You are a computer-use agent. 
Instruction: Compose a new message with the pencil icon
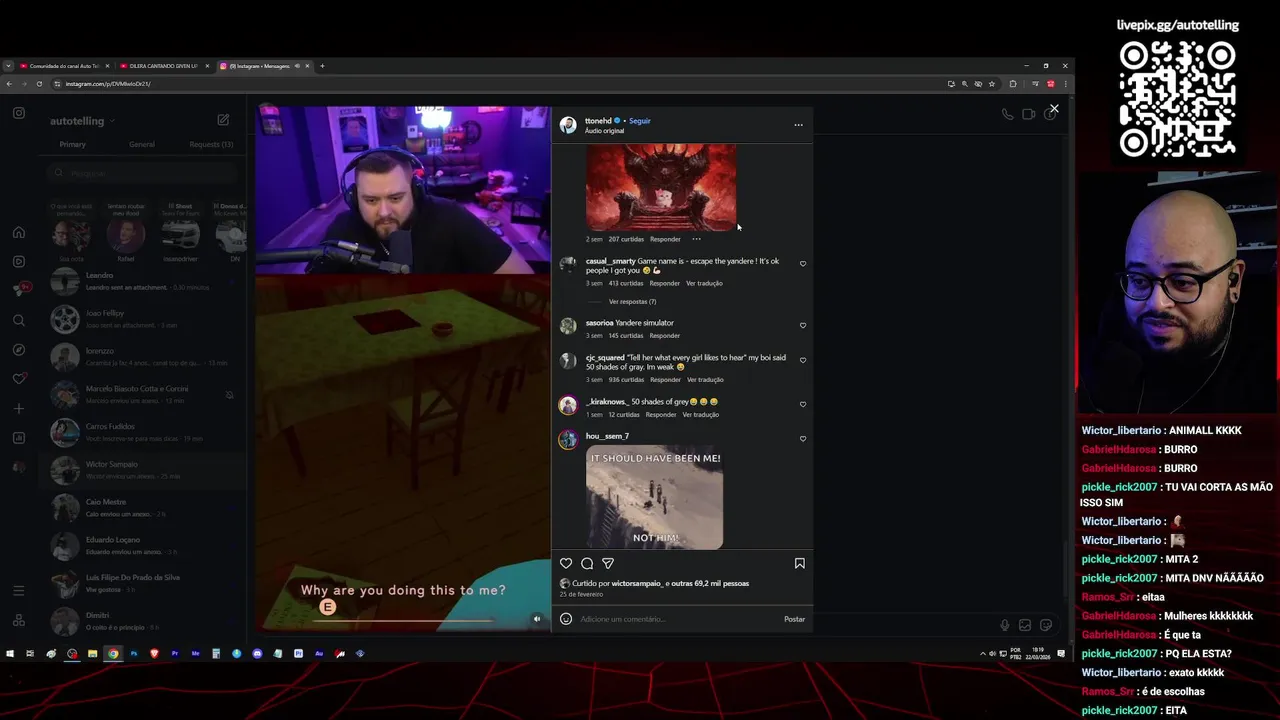click(223, 120)
